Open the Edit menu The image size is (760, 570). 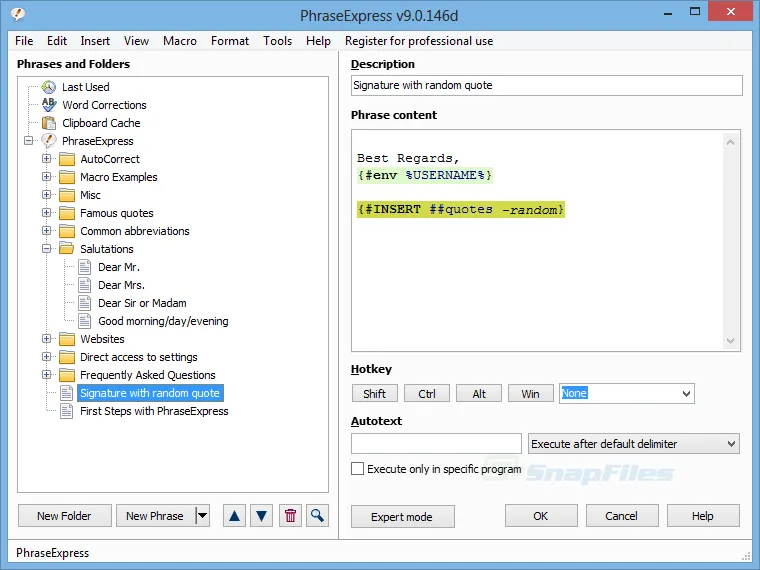(x=57, y=41)
